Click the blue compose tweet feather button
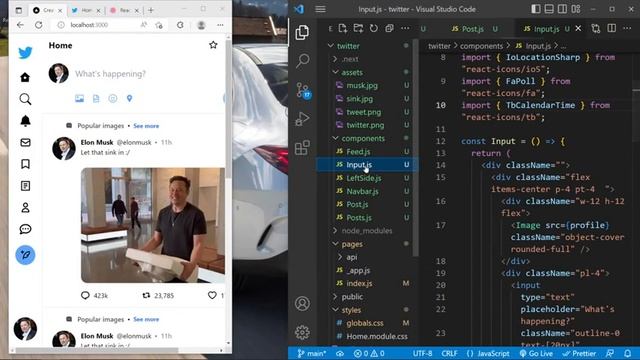The height and width of the screenshot is (360, 640). coord(25,255)
